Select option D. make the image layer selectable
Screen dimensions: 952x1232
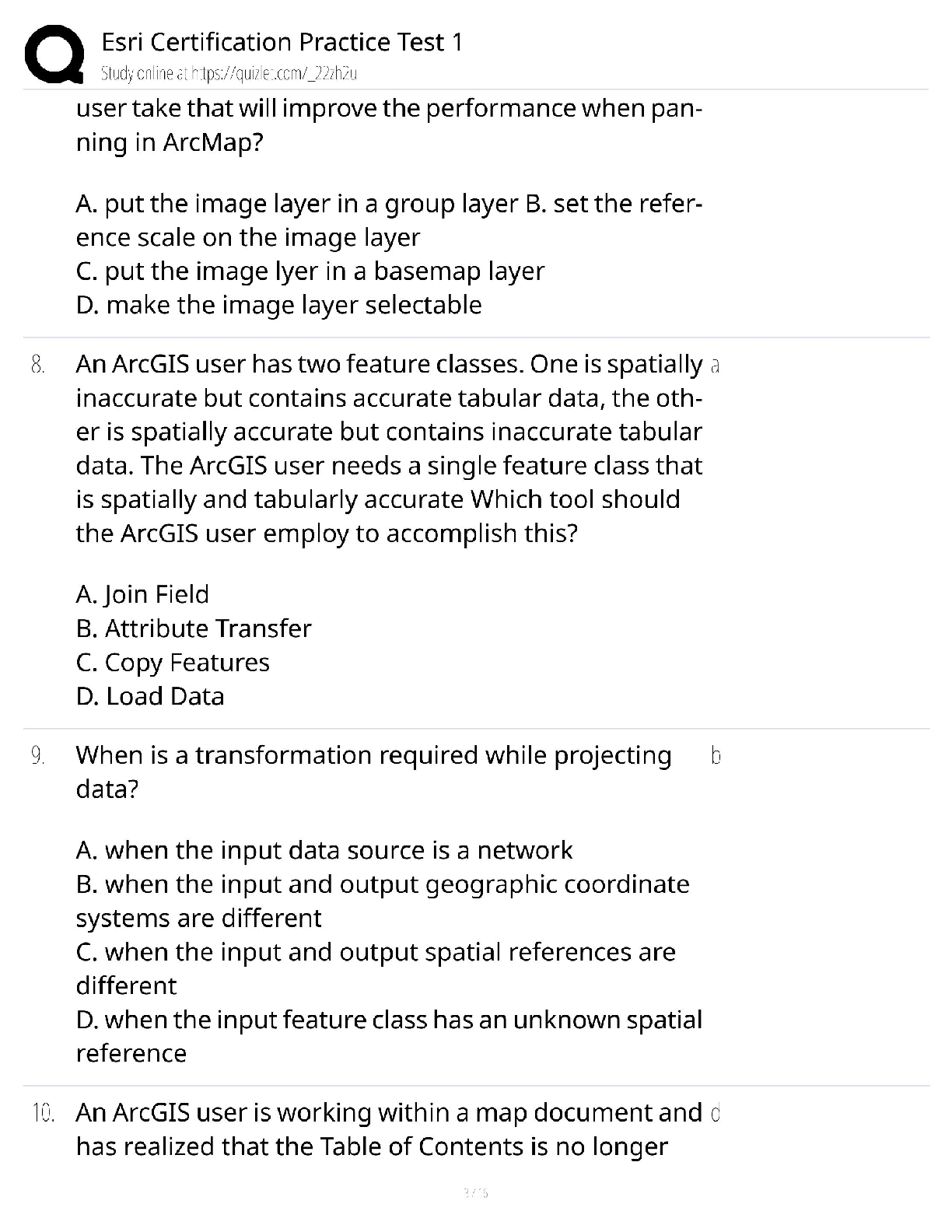(x=279, y=305)
